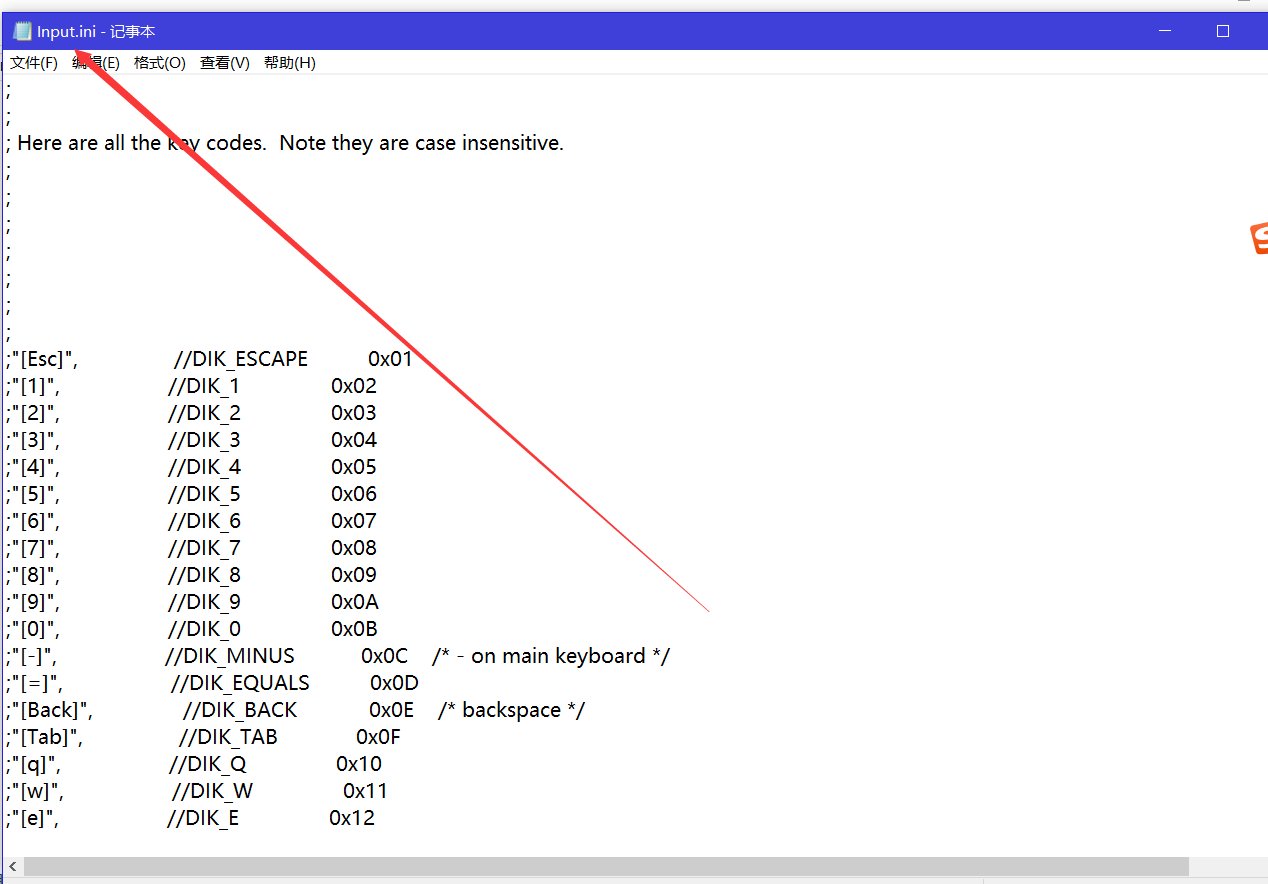Open the 格式(O) menu
Viewport: 1268px width, 884px height.
(x=160, y=63)
